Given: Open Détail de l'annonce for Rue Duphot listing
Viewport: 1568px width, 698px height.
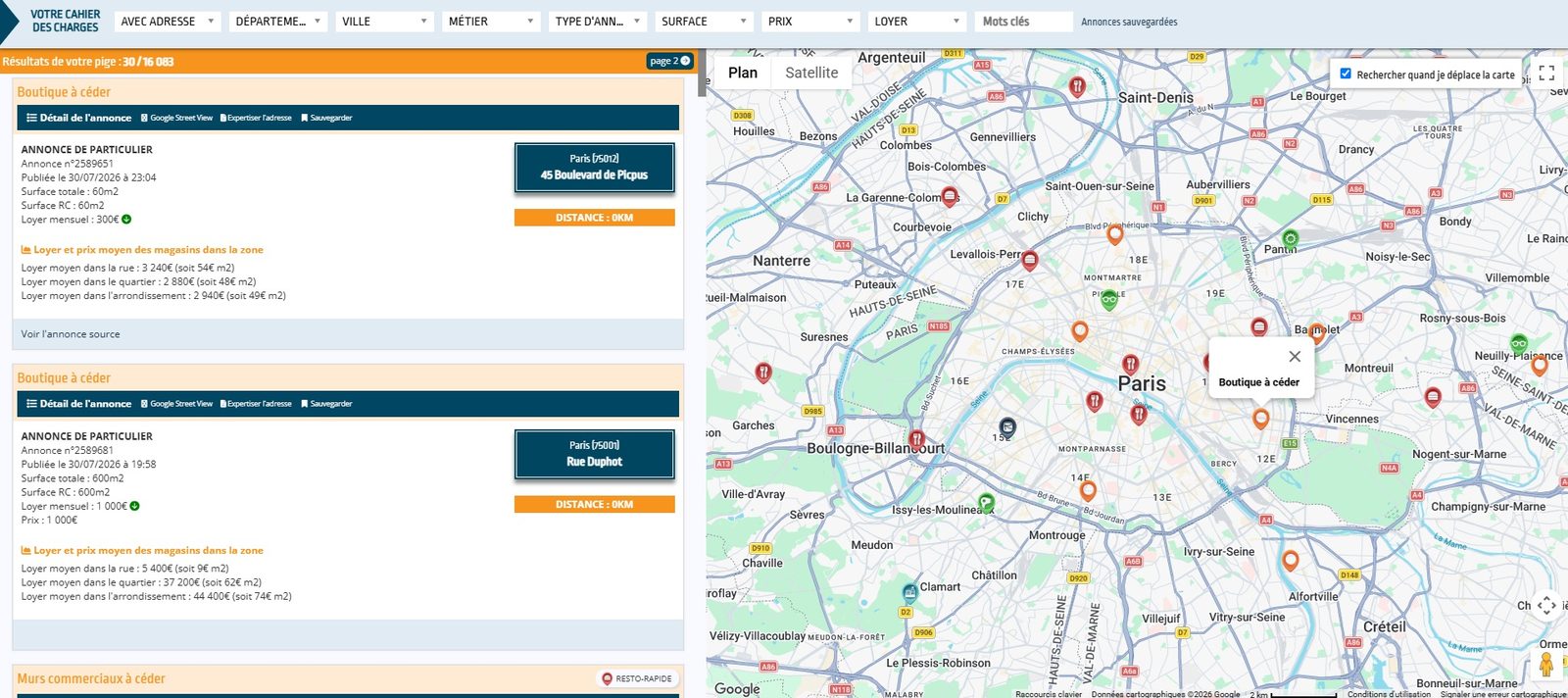Looking at the screenshot, I should (78, 404).
